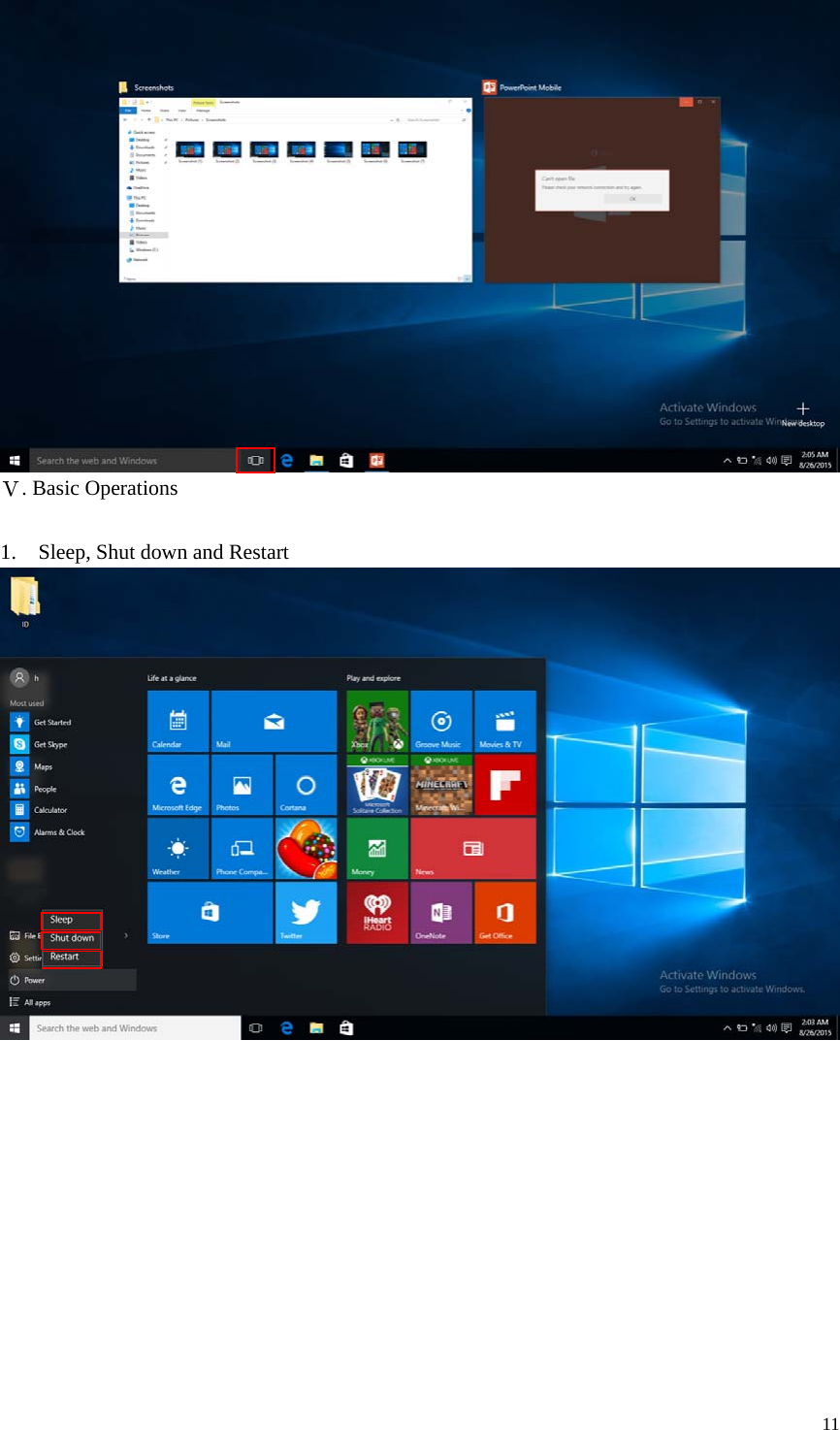Select the Screenshots Explorer window thumbnail
This screenshot has width=840, height=1430.
click(x=295, y=190)
